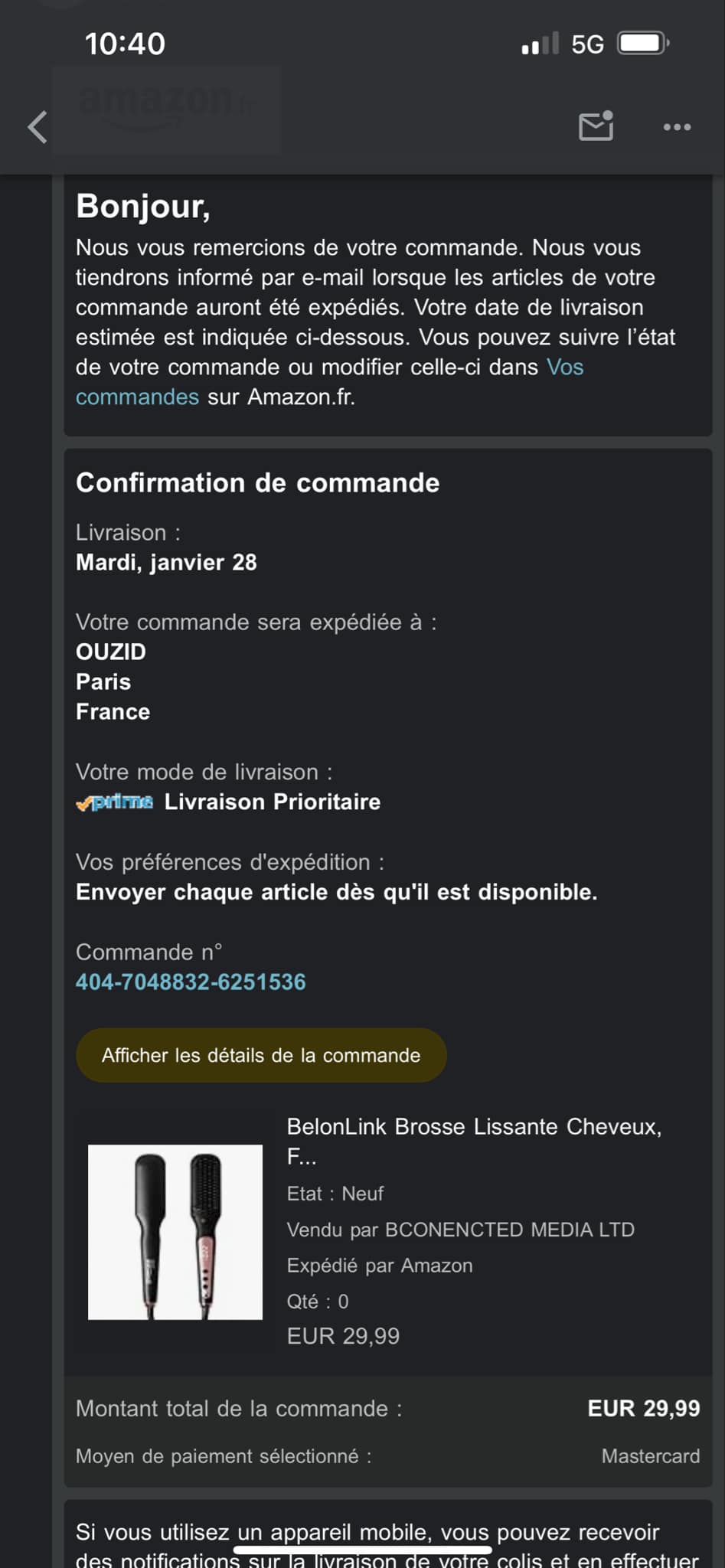Tap the "Mastercard" payment method text
Screen dimensions: 725x1568
point(650,1456)
